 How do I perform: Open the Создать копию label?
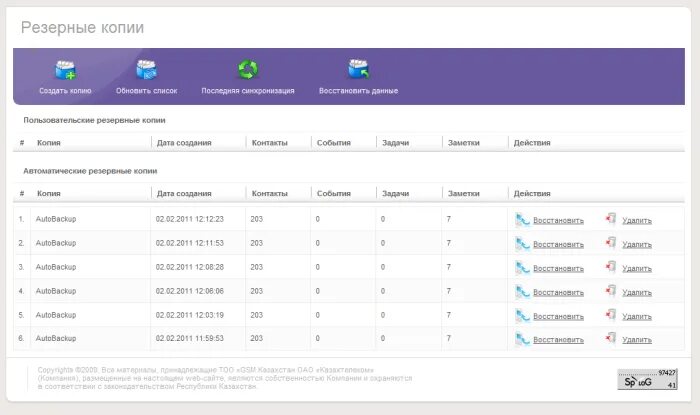pyautogui.click(x=65, y=91)
